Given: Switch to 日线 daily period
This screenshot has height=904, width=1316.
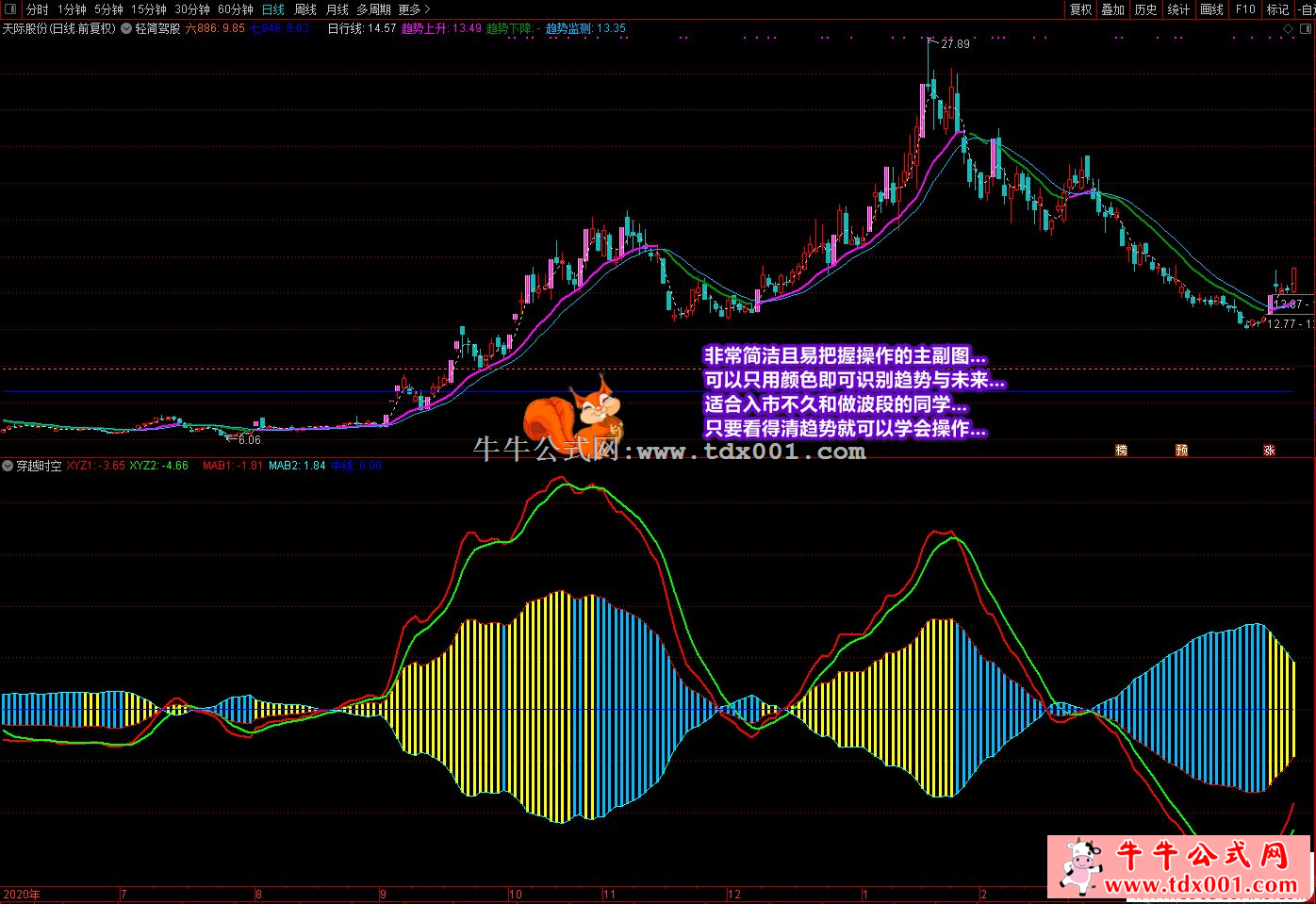Looking at the screenshot, I should click(272, 9).
